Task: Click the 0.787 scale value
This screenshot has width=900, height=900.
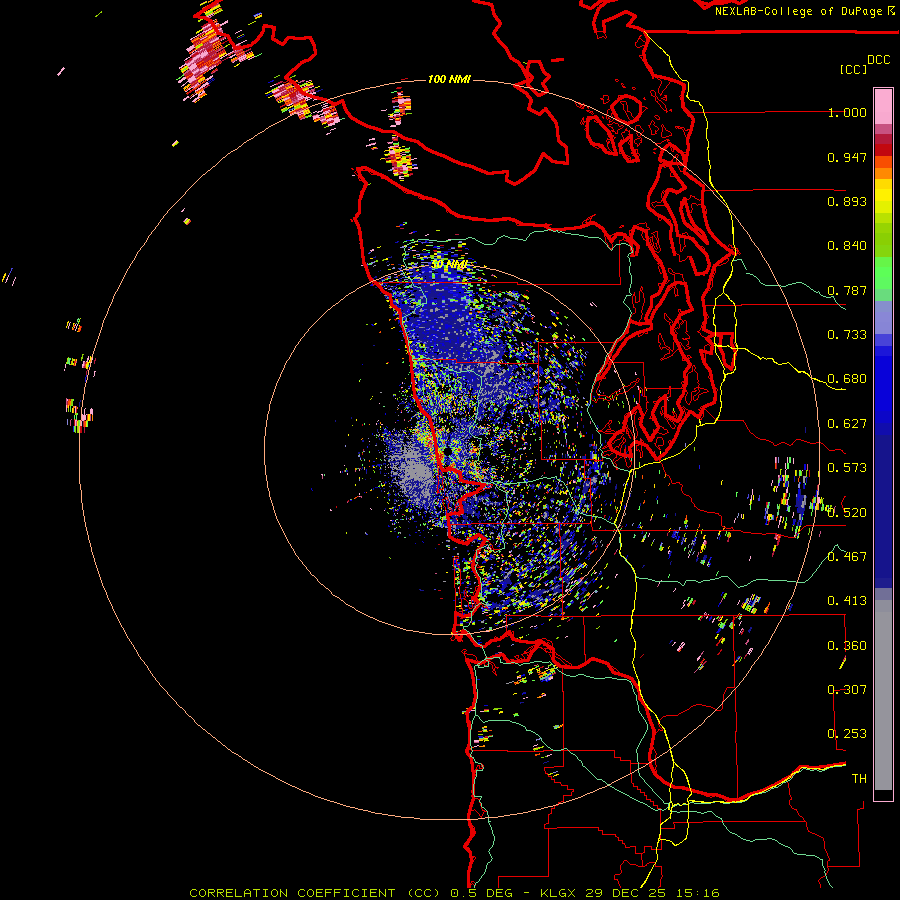Action: click(x=847, y=290)
